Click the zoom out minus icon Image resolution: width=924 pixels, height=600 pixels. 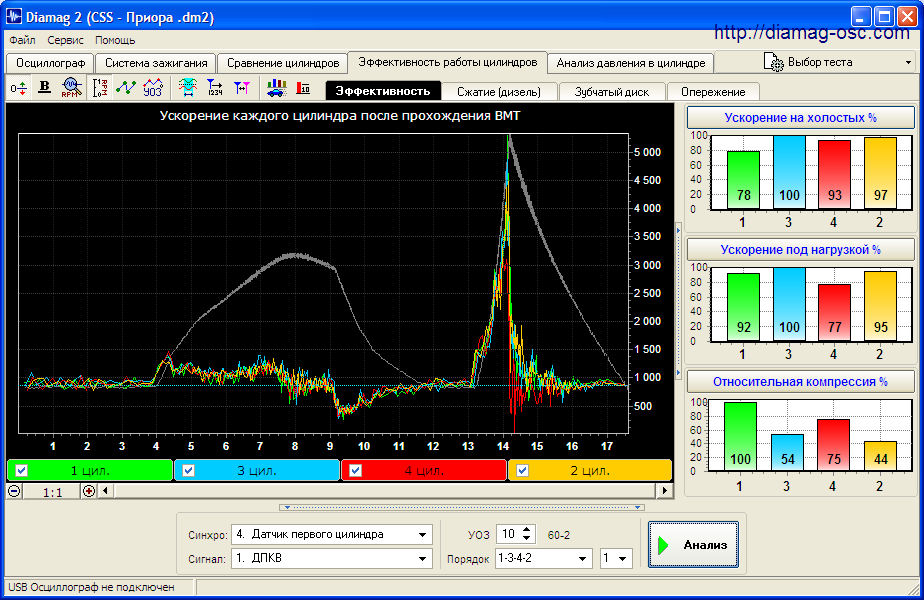[x=14, y=491]
